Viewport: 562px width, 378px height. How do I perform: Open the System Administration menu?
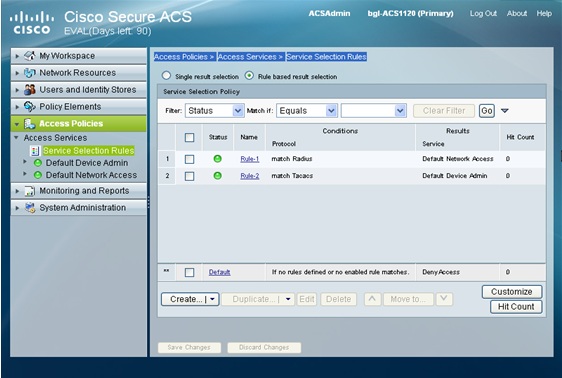coord(79,208)
